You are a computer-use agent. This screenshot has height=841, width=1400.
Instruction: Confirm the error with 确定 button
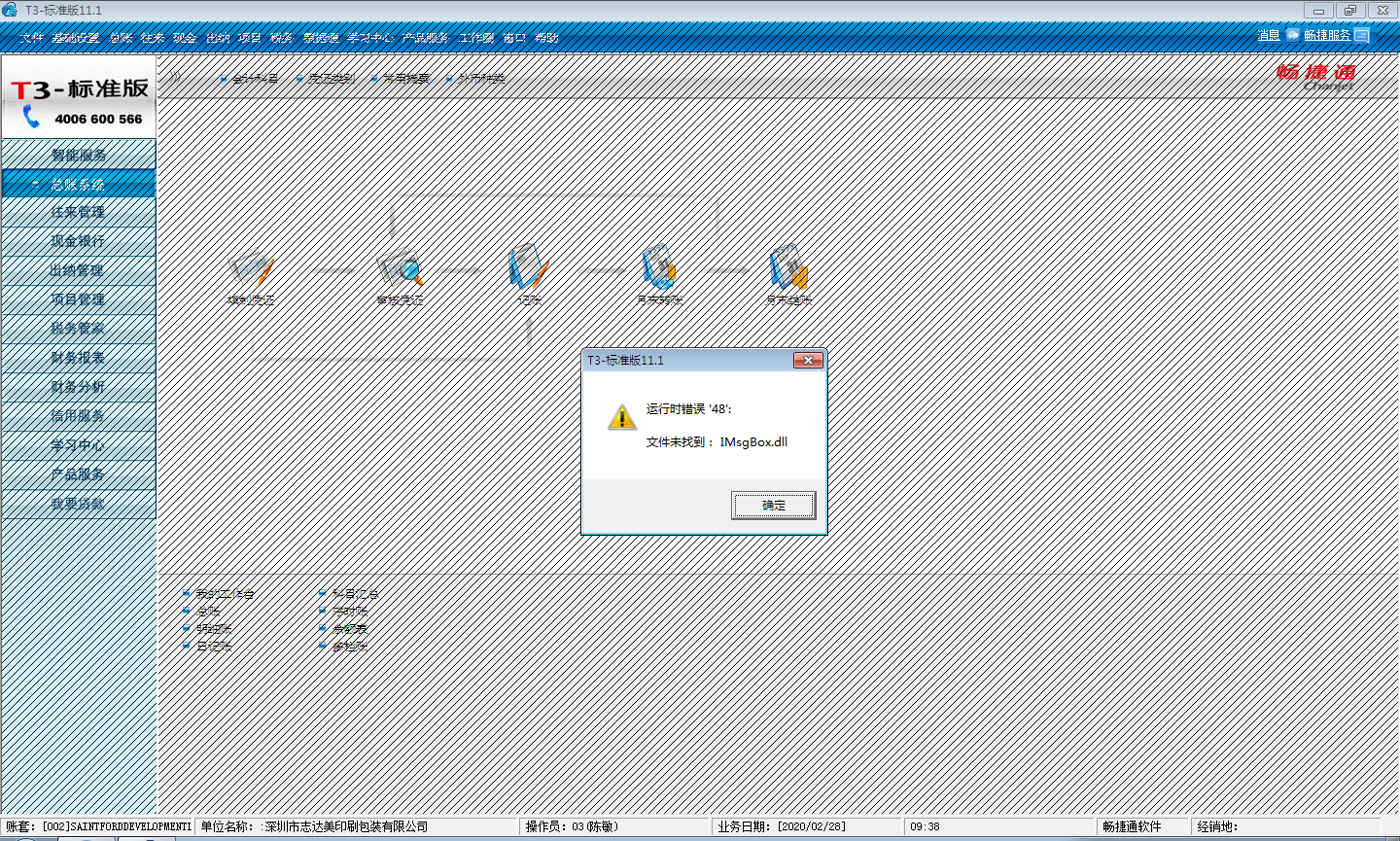point(774,506)
